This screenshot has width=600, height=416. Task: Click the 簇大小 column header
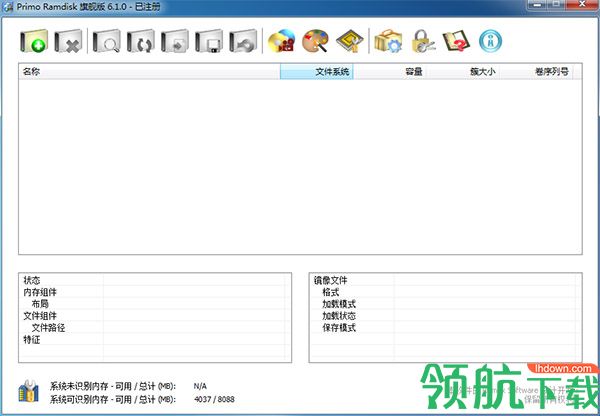463,72
